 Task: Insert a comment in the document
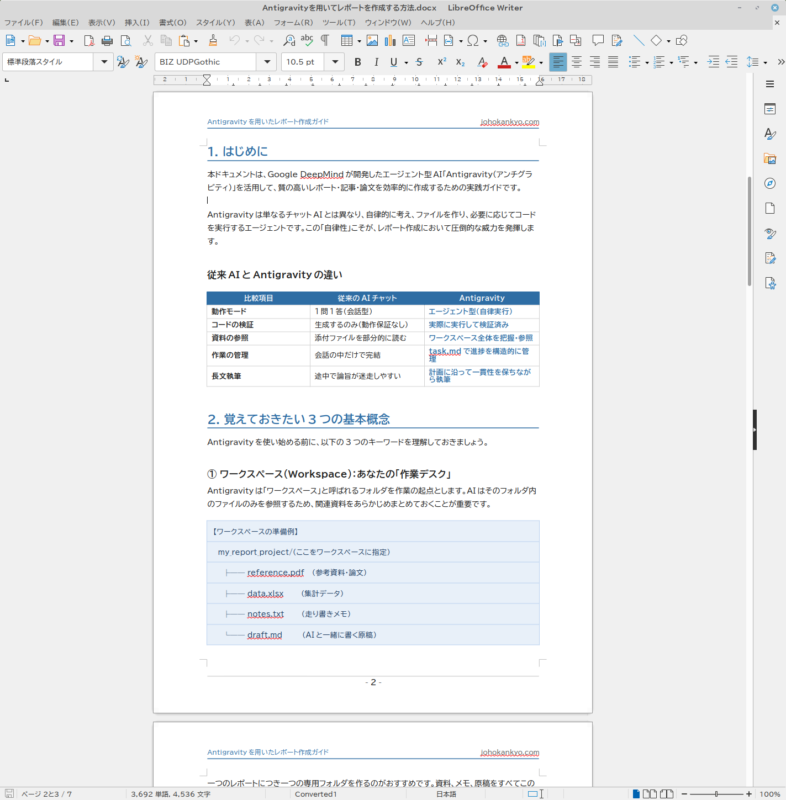(x=598, y=41)
